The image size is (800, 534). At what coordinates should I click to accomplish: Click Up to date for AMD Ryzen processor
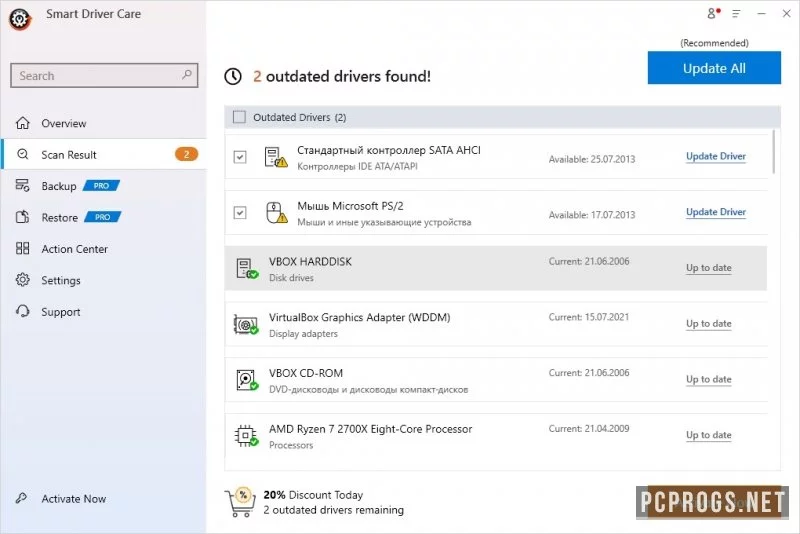click(709, 435)
